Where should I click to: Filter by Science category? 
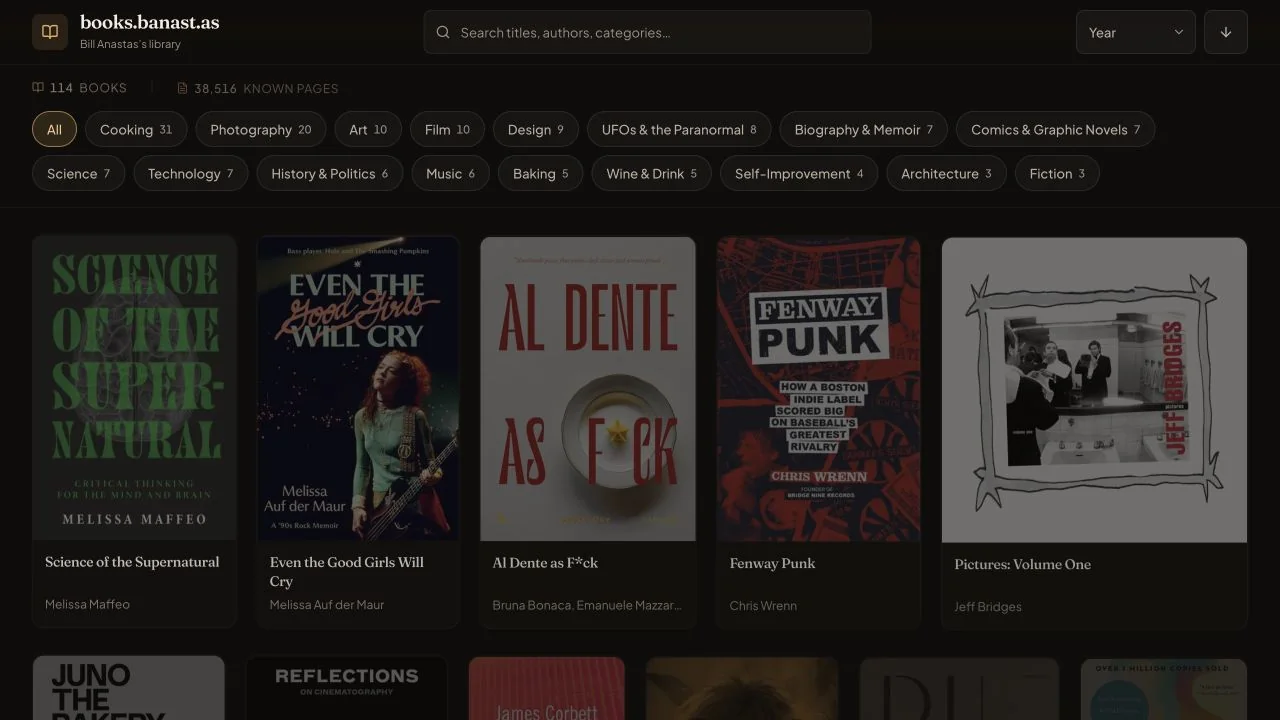coord(78,173)
